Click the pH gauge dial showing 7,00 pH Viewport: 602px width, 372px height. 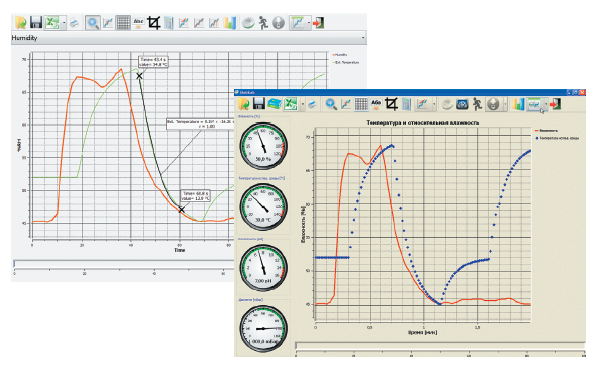263,267
